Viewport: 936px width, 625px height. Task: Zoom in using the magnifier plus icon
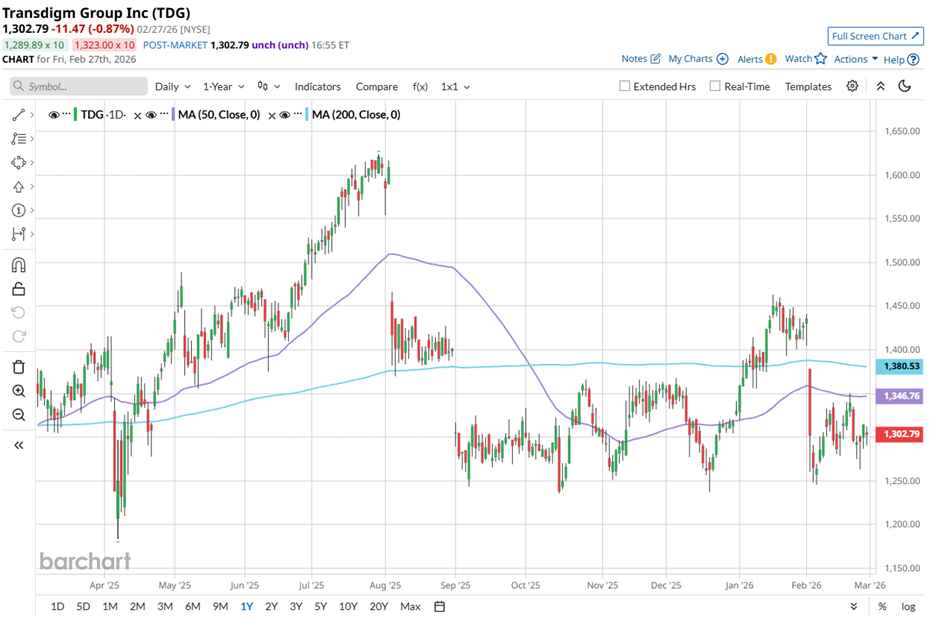tap(18, 391)
